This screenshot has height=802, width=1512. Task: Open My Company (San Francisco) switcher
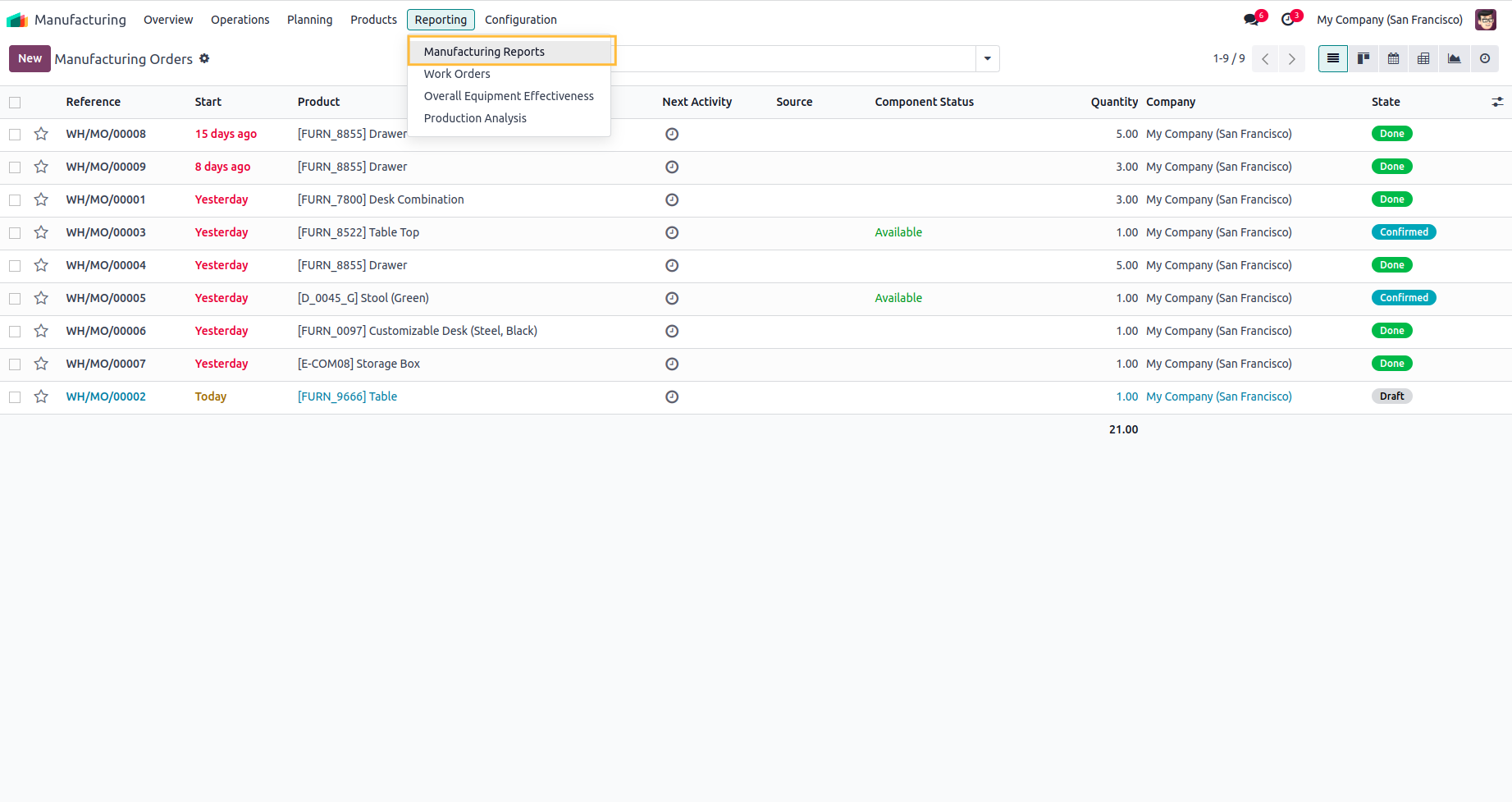pyautogui.click(x=1389, y=20)
